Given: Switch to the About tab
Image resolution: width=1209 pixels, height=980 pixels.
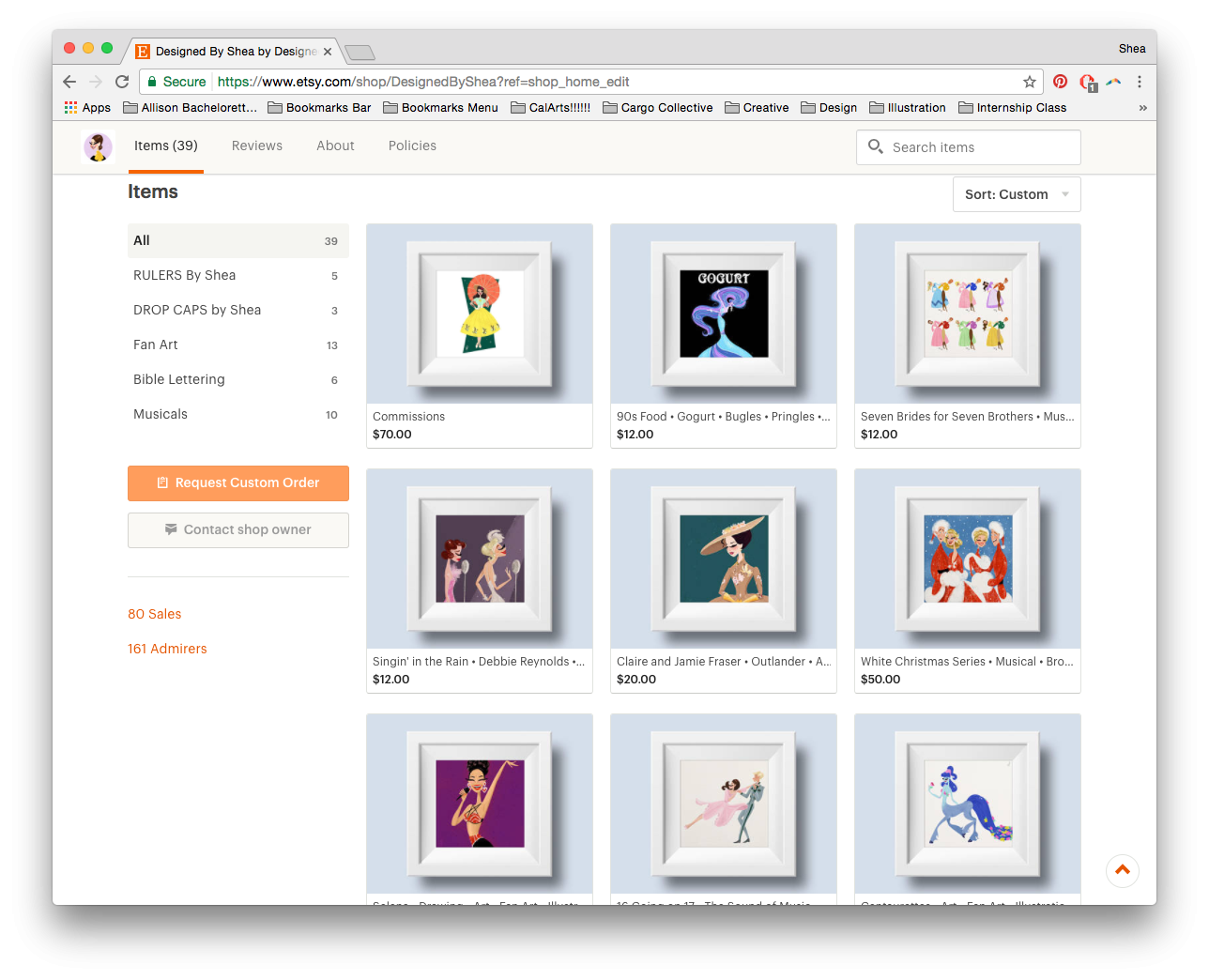Looking at the screenshot, I should (335, 146).
